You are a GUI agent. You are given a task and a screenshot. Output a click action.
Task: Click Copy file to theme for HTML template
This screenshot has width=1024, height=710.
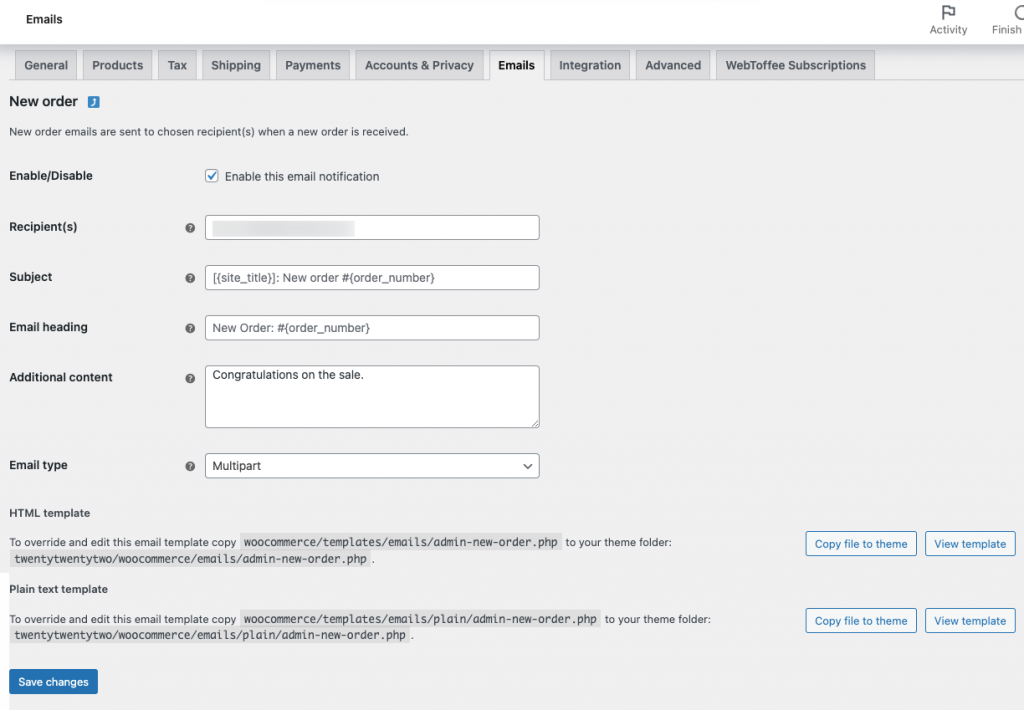point(861,543)
